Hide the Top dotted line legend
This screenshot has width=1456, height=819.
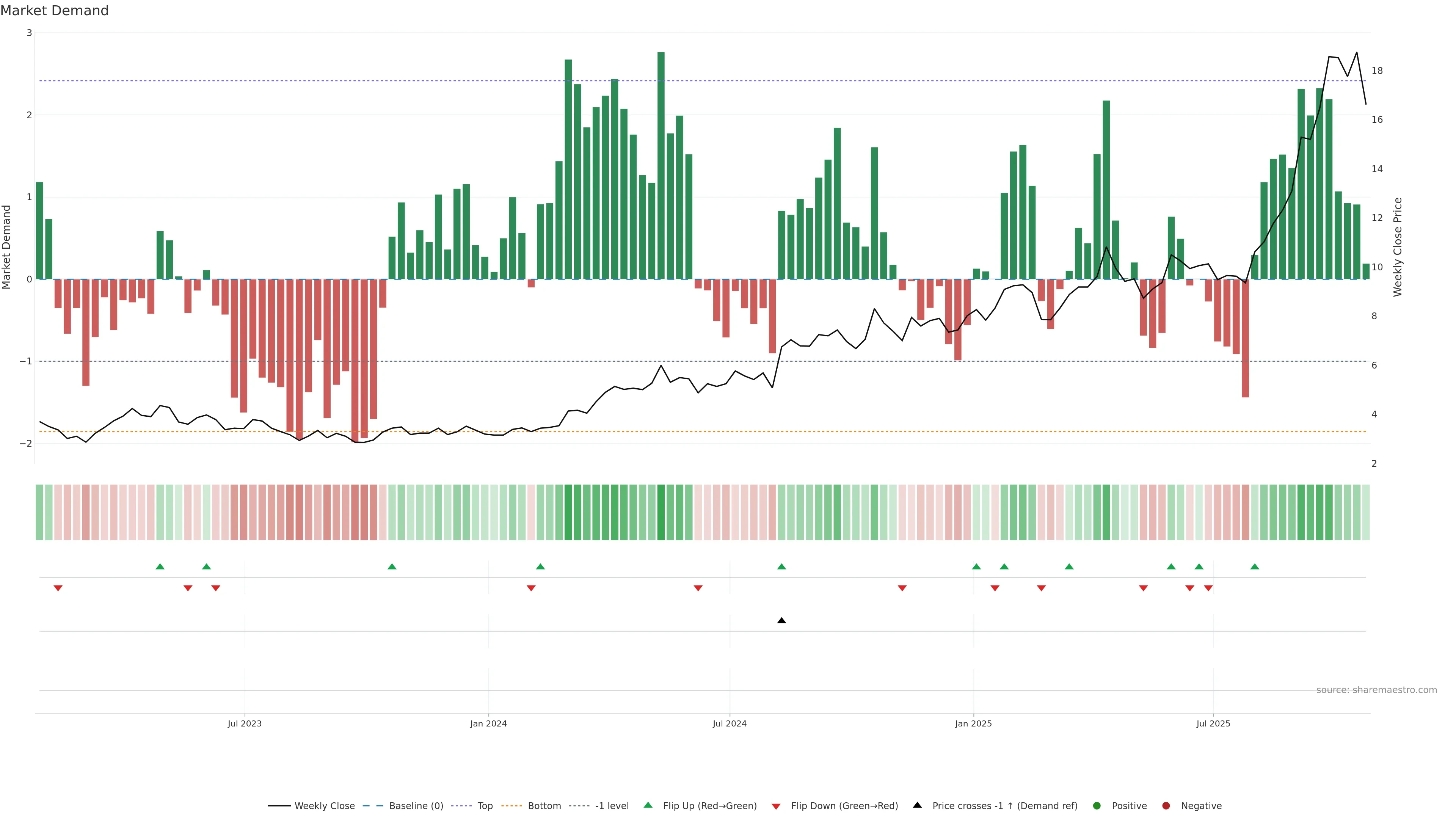[485, 806]
